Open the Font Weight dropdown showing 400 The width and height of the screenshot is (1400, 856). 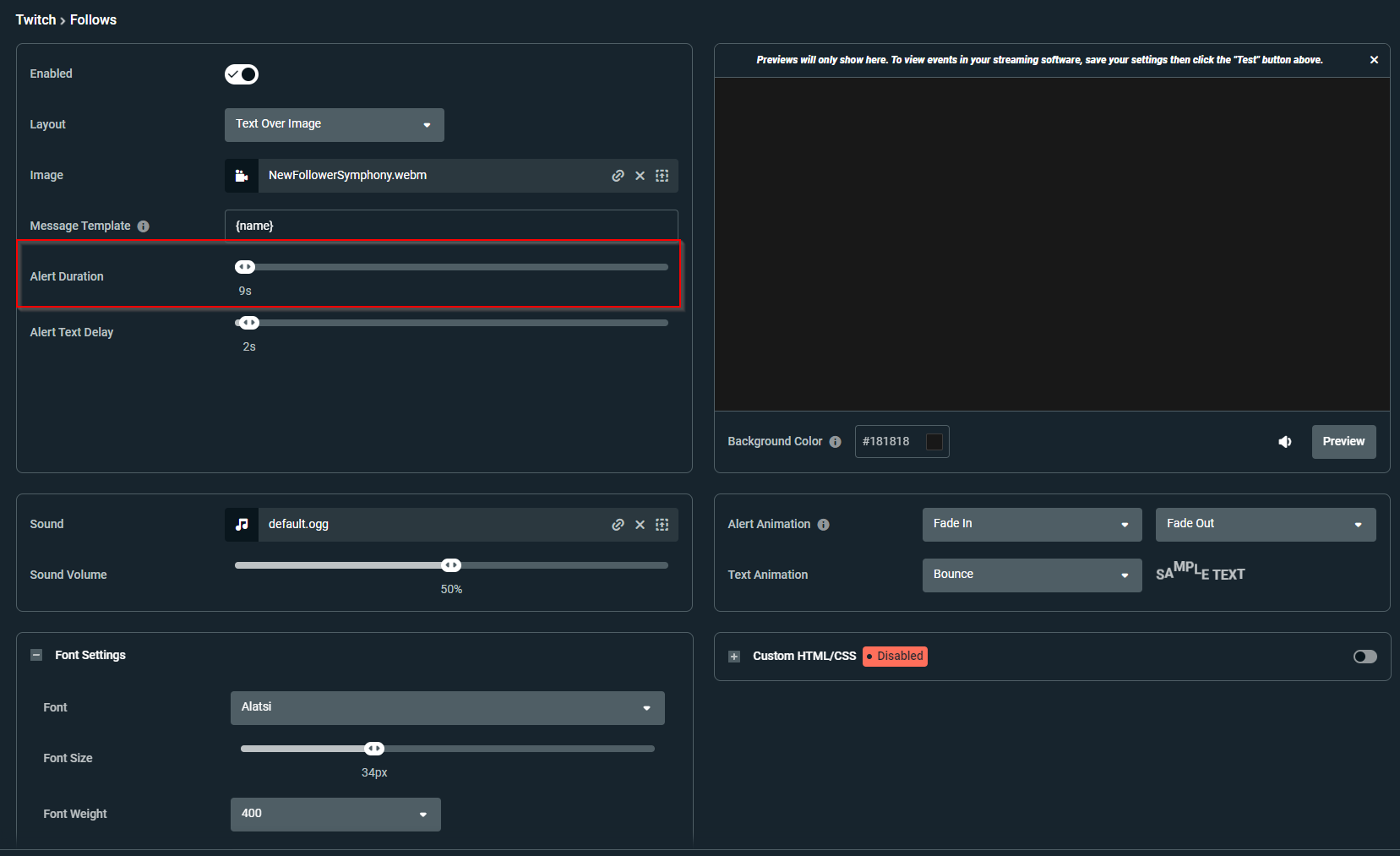(335, 814)
